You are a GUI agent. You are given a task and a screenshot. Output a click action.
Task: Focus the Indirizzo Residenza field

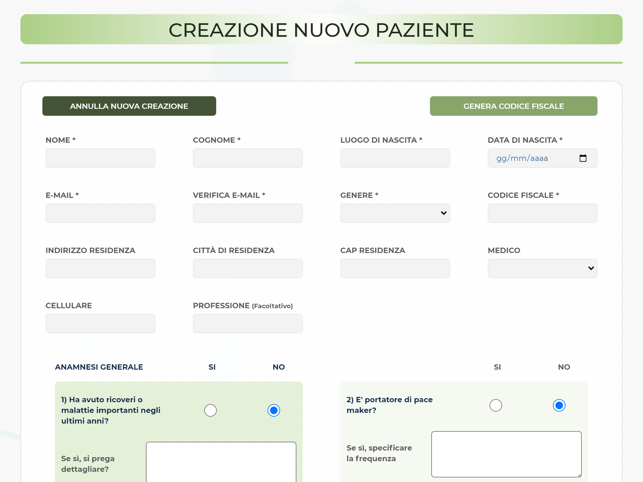[x=100, y=268]
